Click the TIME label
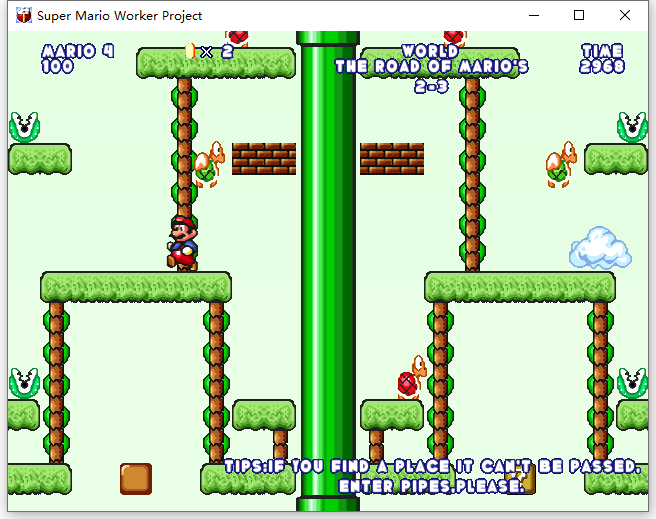Image resolution: width=656 pixels, height=519 pixels. pos(602,51)
